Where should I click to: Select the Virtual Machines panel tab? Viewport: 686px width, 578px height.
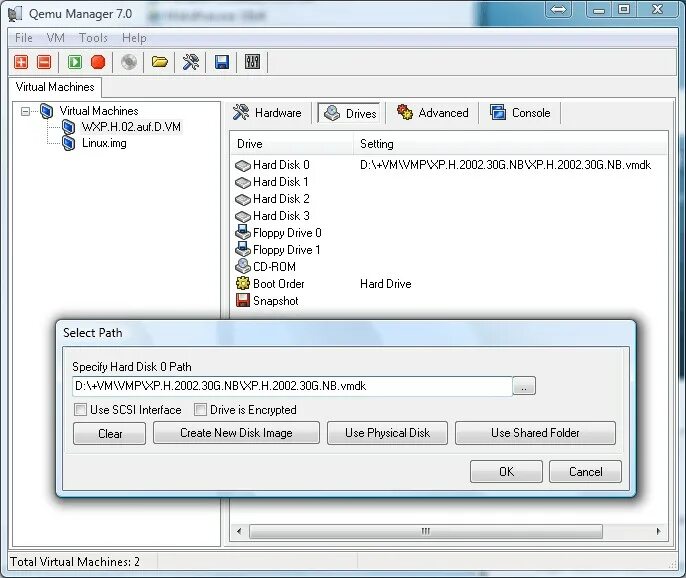[x=55, y=87]
